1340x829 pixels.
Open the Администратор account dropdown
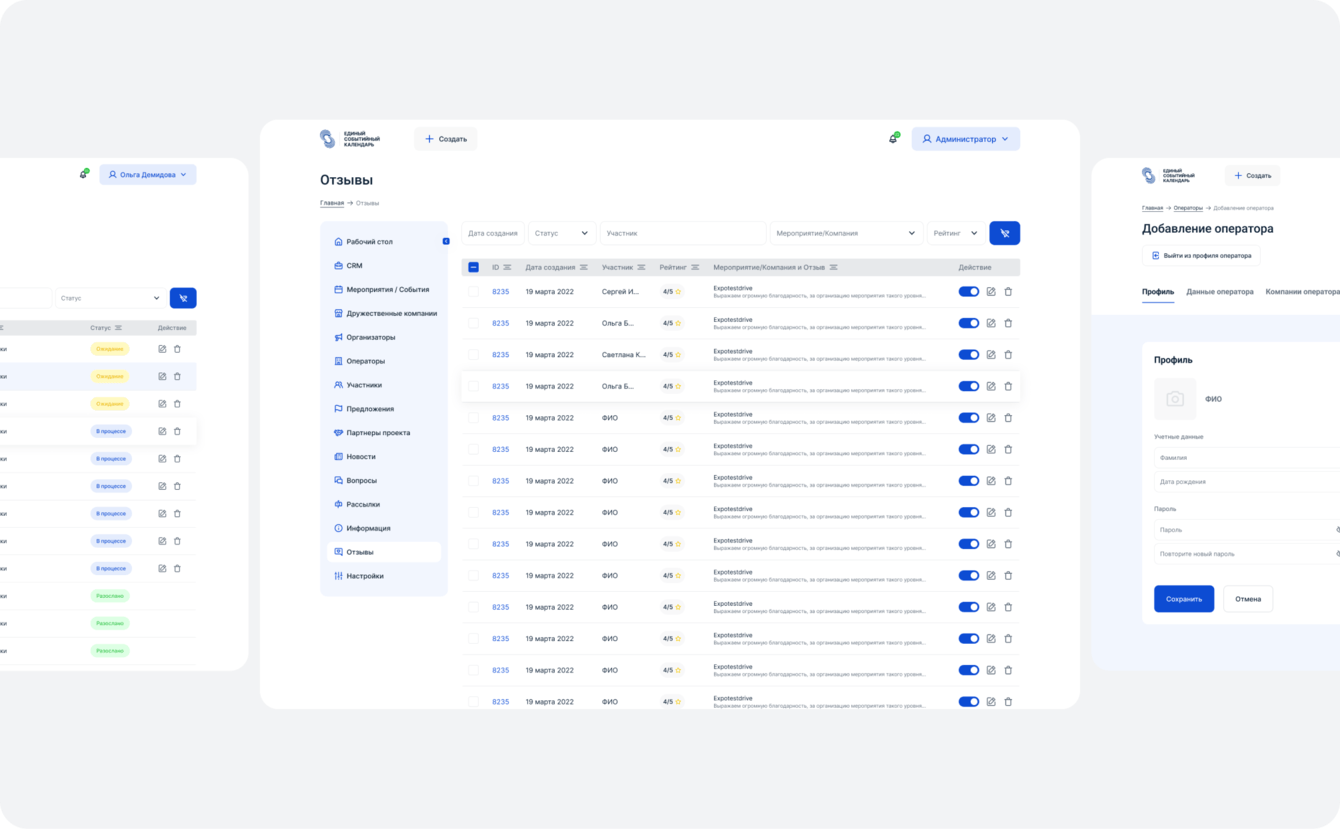tap(965, 139)
